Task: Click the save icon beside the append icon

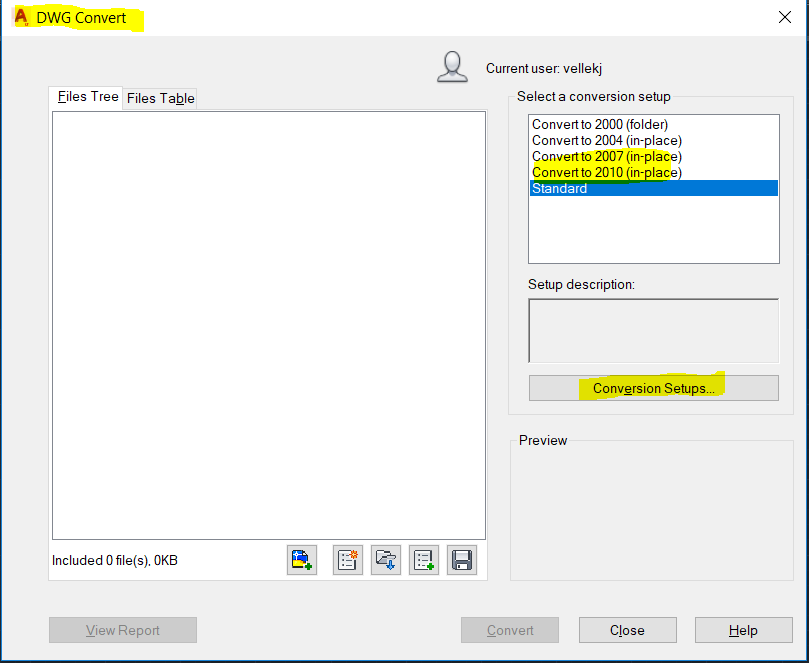Action: 461,560
